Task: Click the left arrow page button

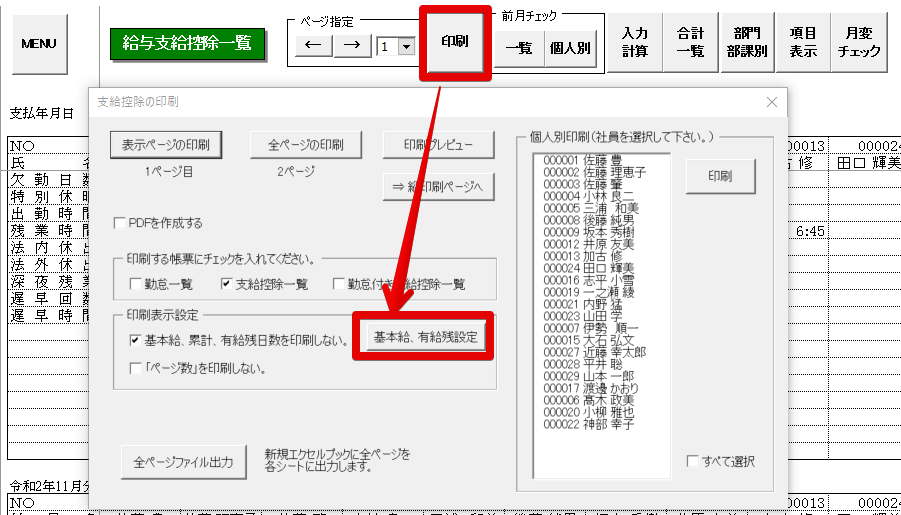Action: (x=313, y=45)
